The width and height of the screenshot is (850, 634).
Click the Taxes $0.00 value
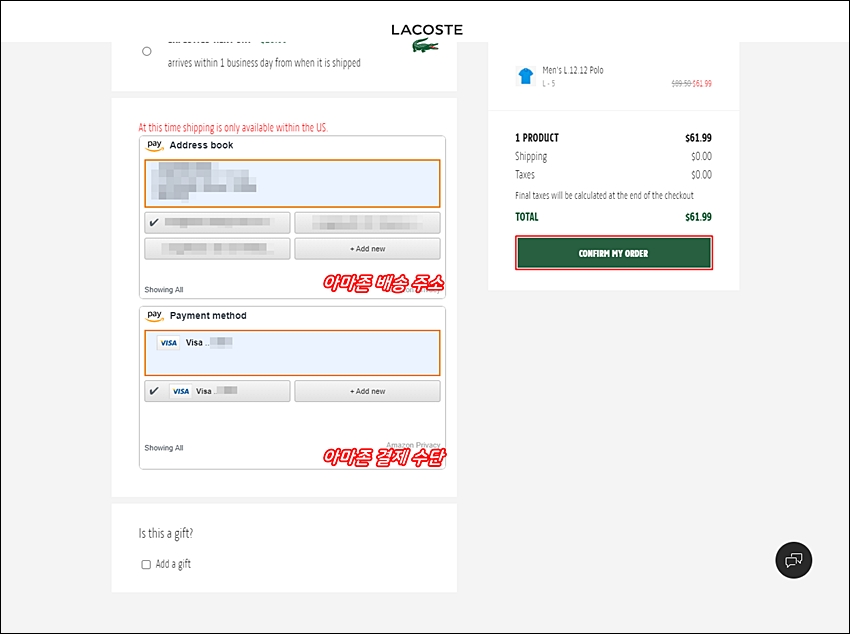(x=701, y=174)
